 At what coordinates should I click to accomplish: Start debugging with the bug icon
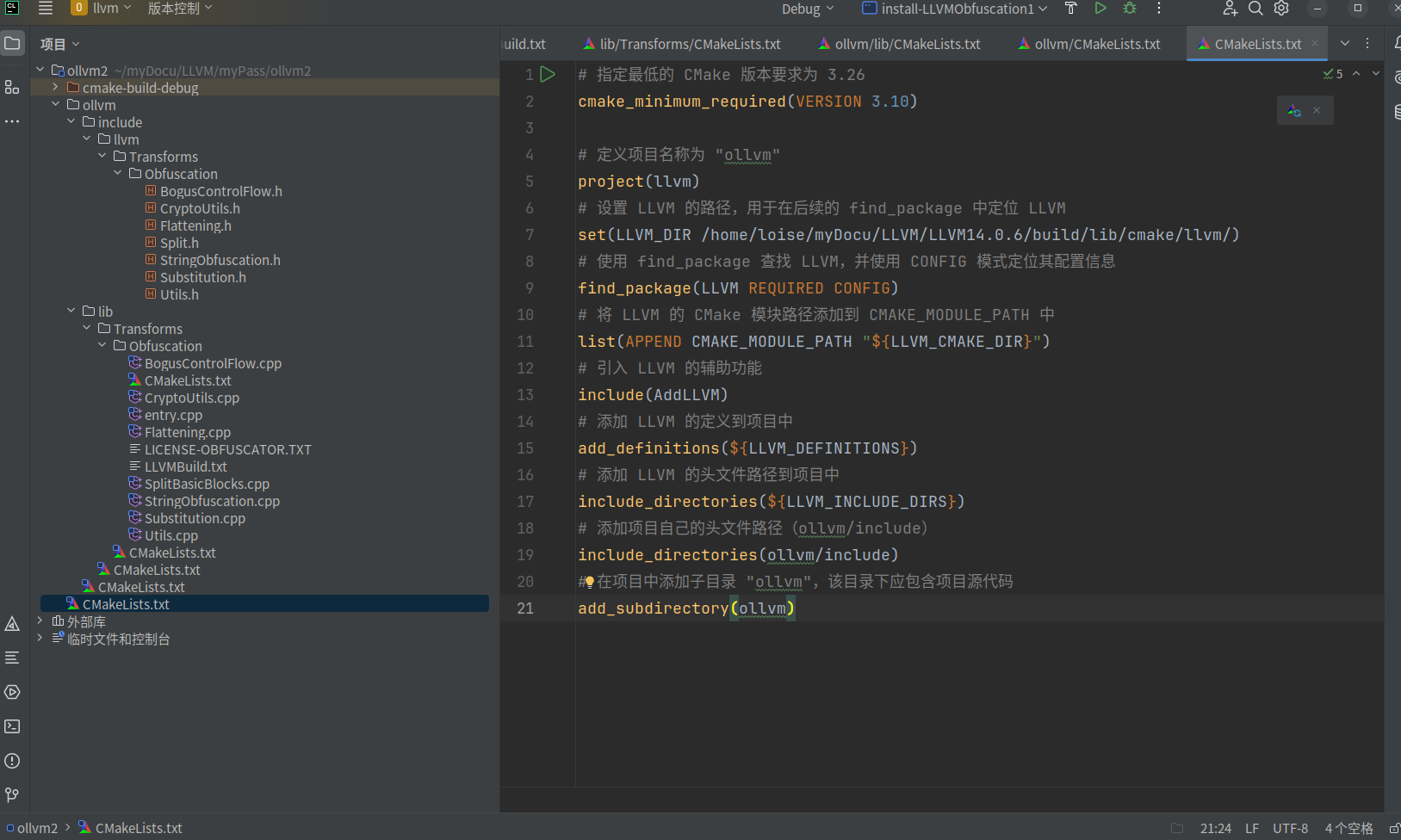pyautogui.click(x=1130, y=9)
